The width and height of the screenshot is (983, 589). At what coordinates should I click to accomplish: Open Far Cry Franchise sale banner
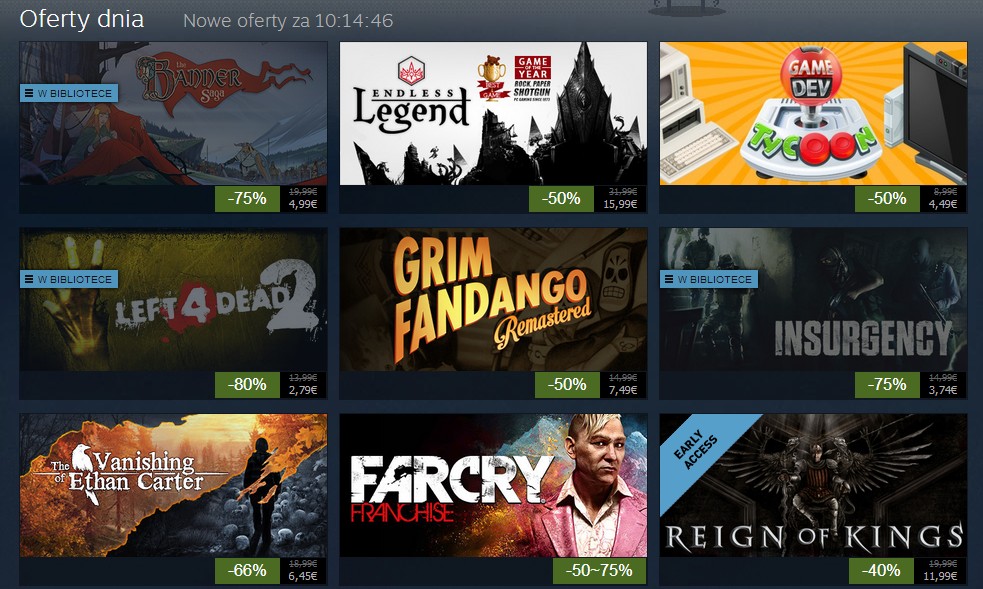493,485
